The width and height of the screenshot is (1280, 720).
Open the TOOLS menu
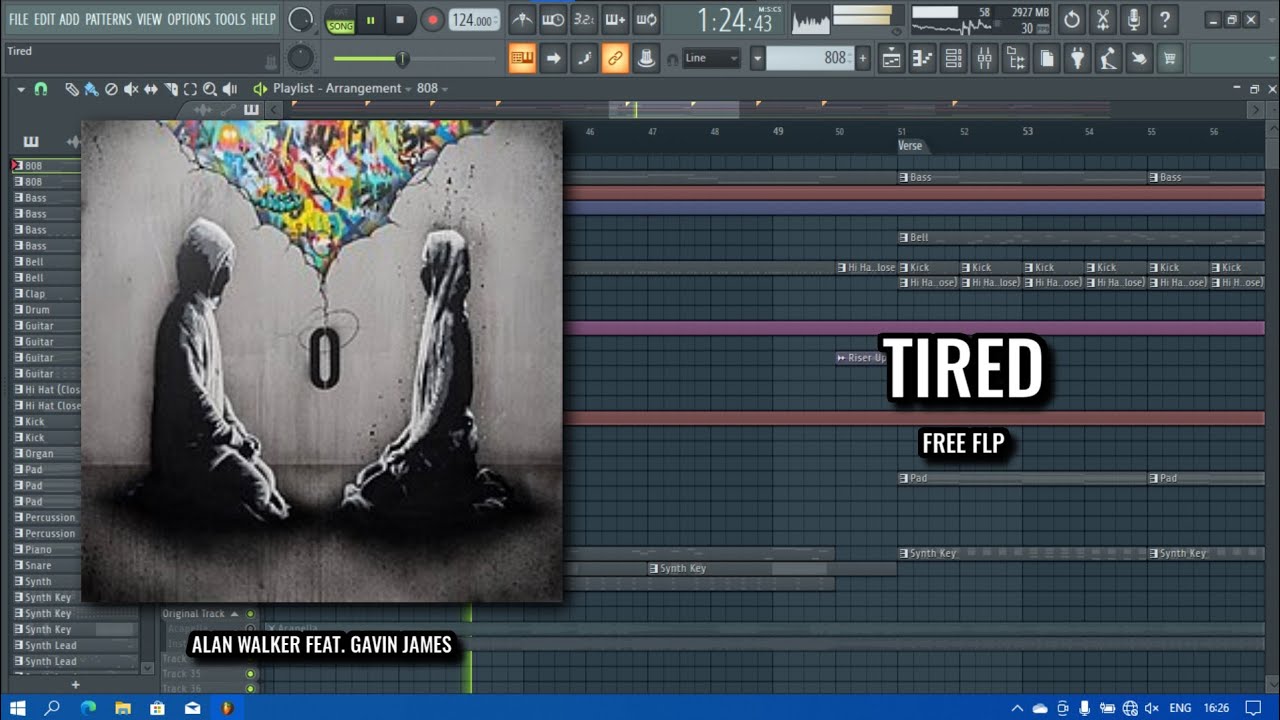pyautogui.click(x=230, y=19)
